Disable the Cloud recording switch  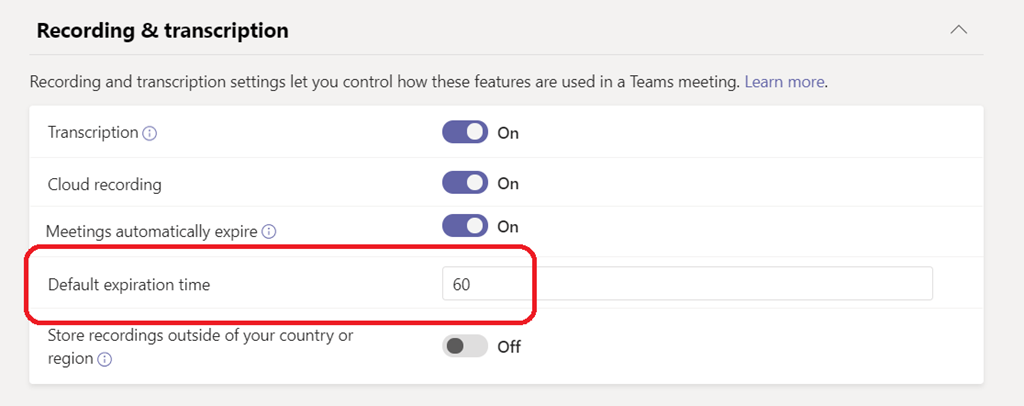[465, 183]
